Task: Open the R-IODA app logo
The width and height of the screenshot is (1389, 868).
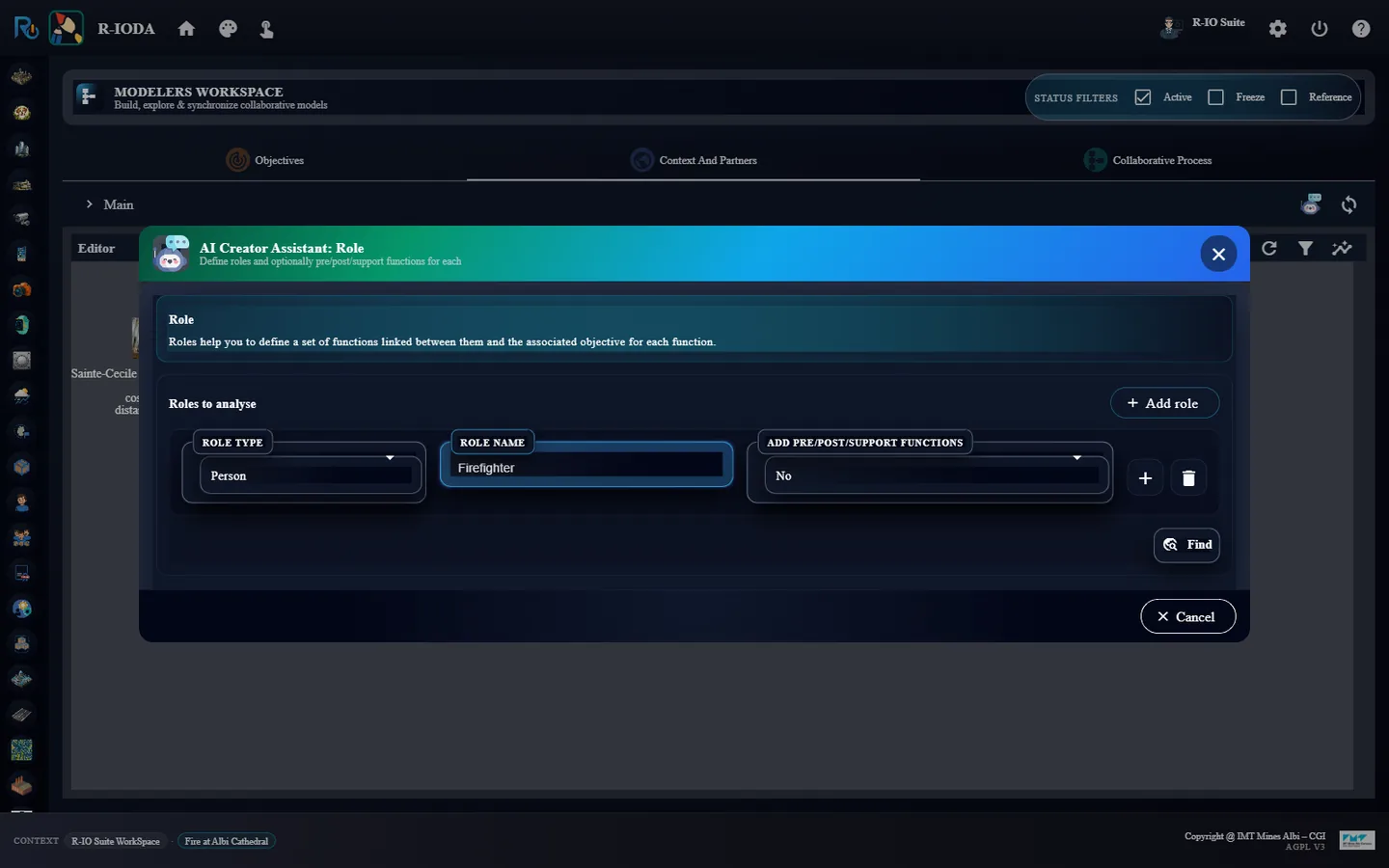Action: tap(66, 28)
